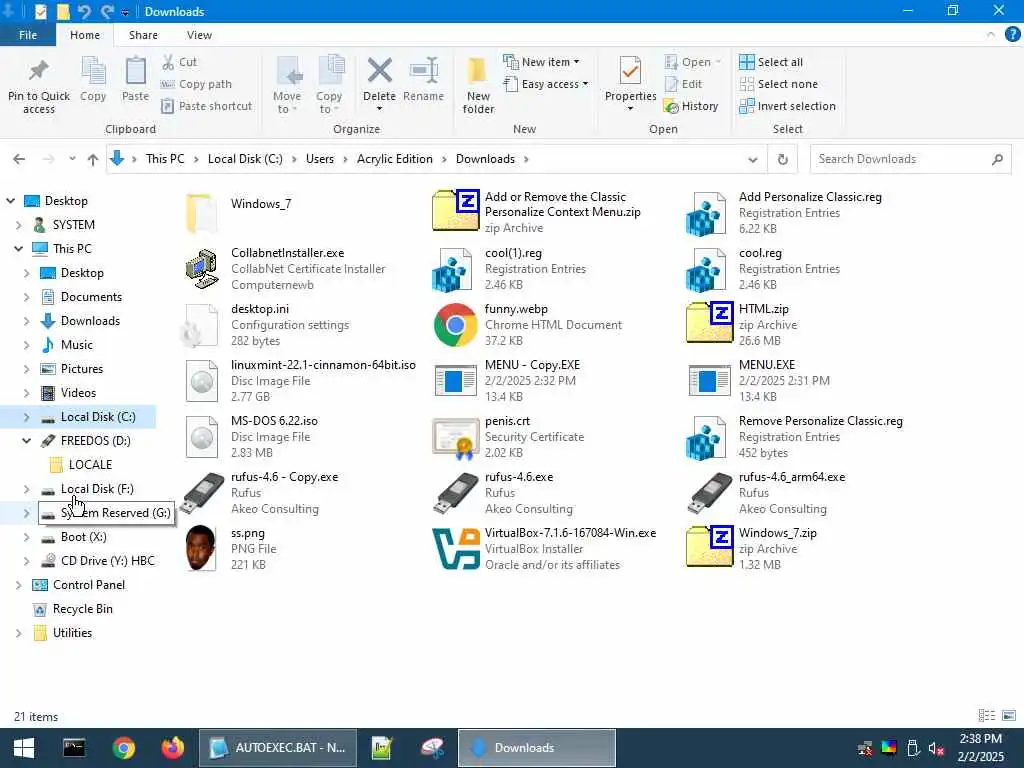Select the cool.reg registry icon
Screen dimensions: 1024x768
point(706,268)
